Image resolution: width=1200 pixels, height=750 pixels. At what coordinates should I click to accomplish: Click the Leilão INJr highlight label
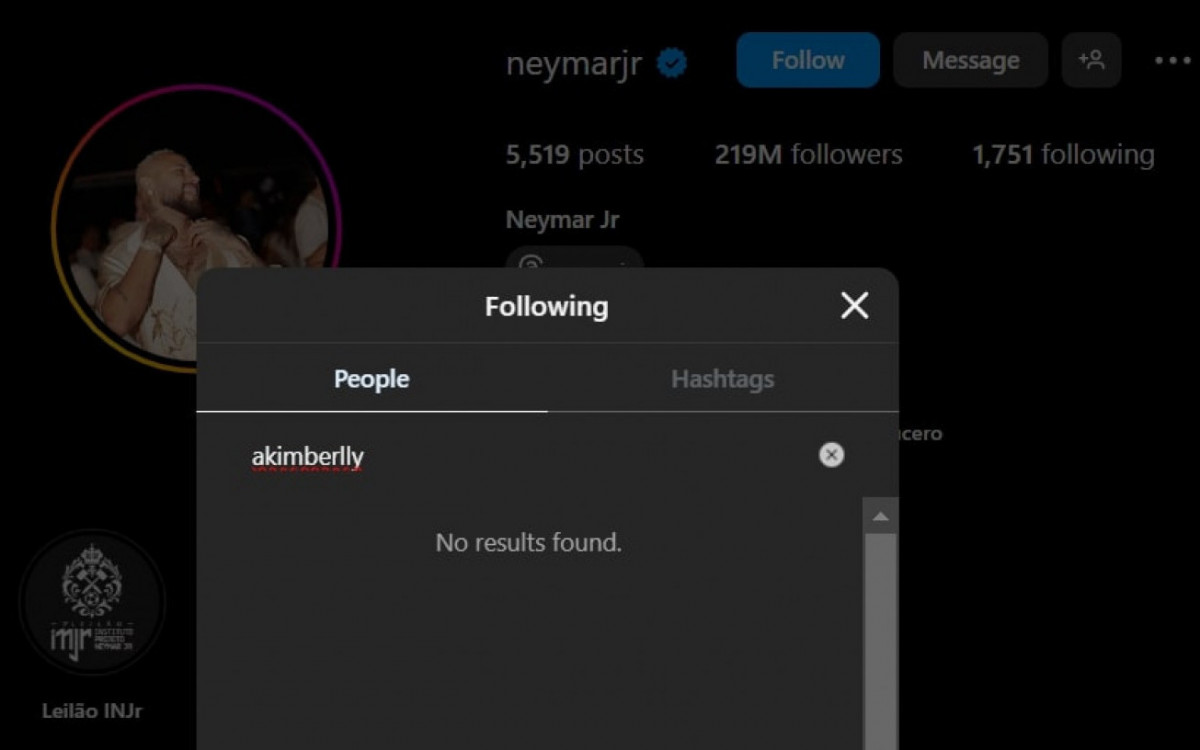tap(92, 712)
